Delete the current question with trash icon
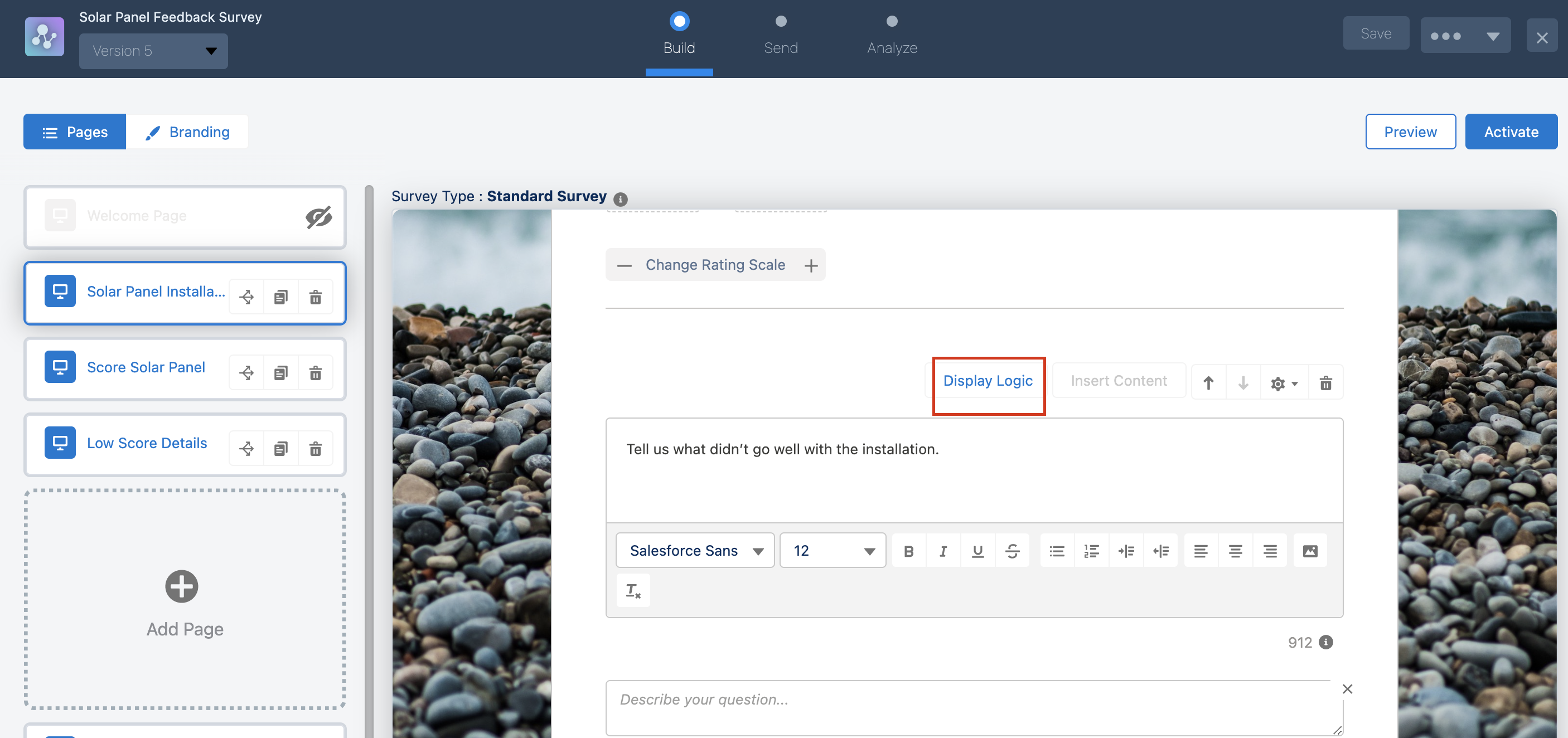 pos(1325,383)
